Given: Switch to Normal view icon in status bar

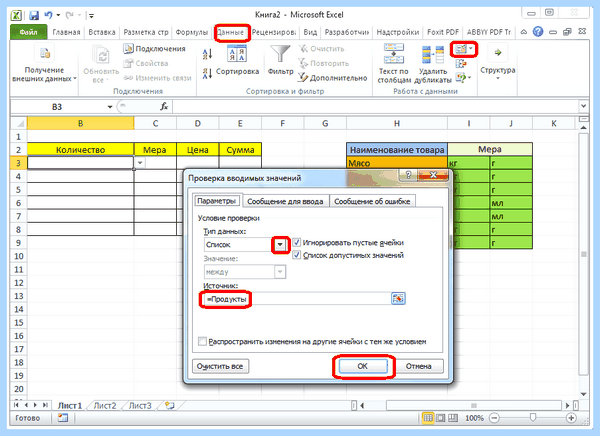Looking at the screenshot, I should [x=428, y=418].
